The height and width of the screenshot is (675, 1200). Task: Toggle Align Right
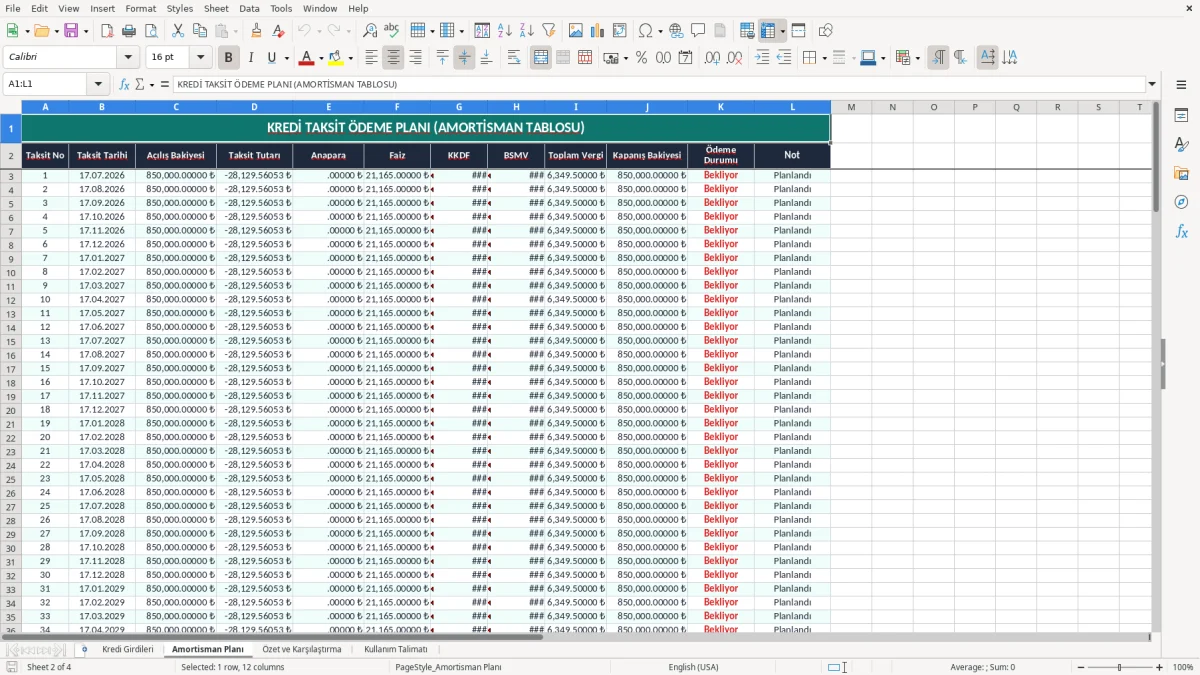click(415, 58)
